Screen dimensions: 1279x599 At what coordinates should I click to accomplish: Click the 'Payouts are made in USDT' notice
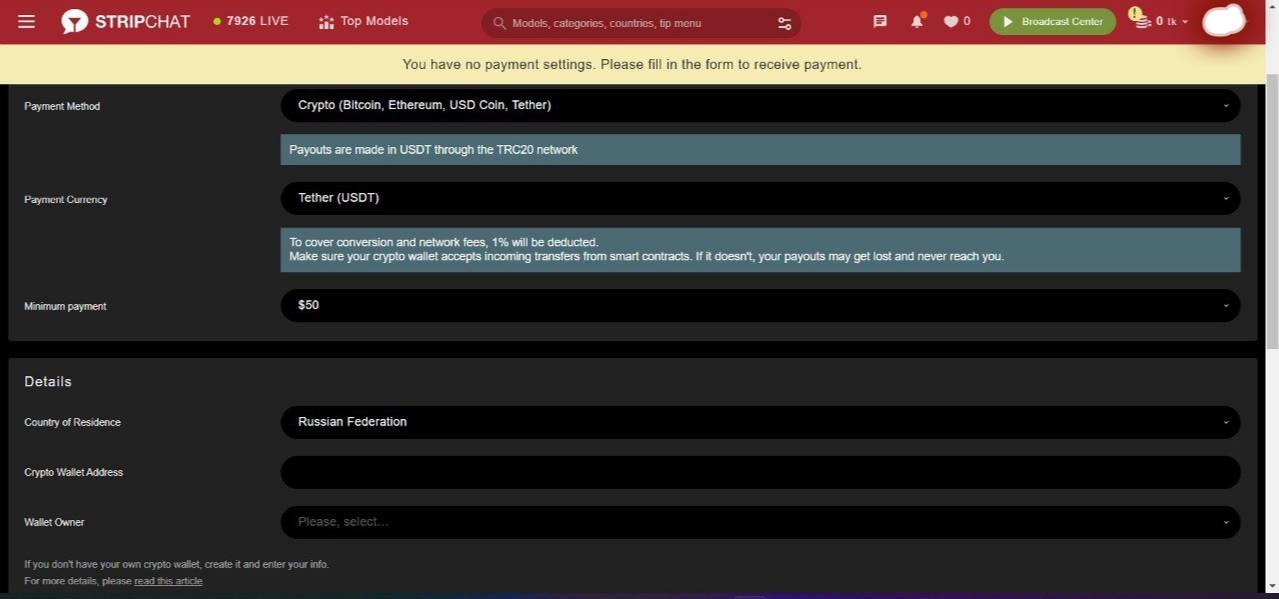point(760,150)
